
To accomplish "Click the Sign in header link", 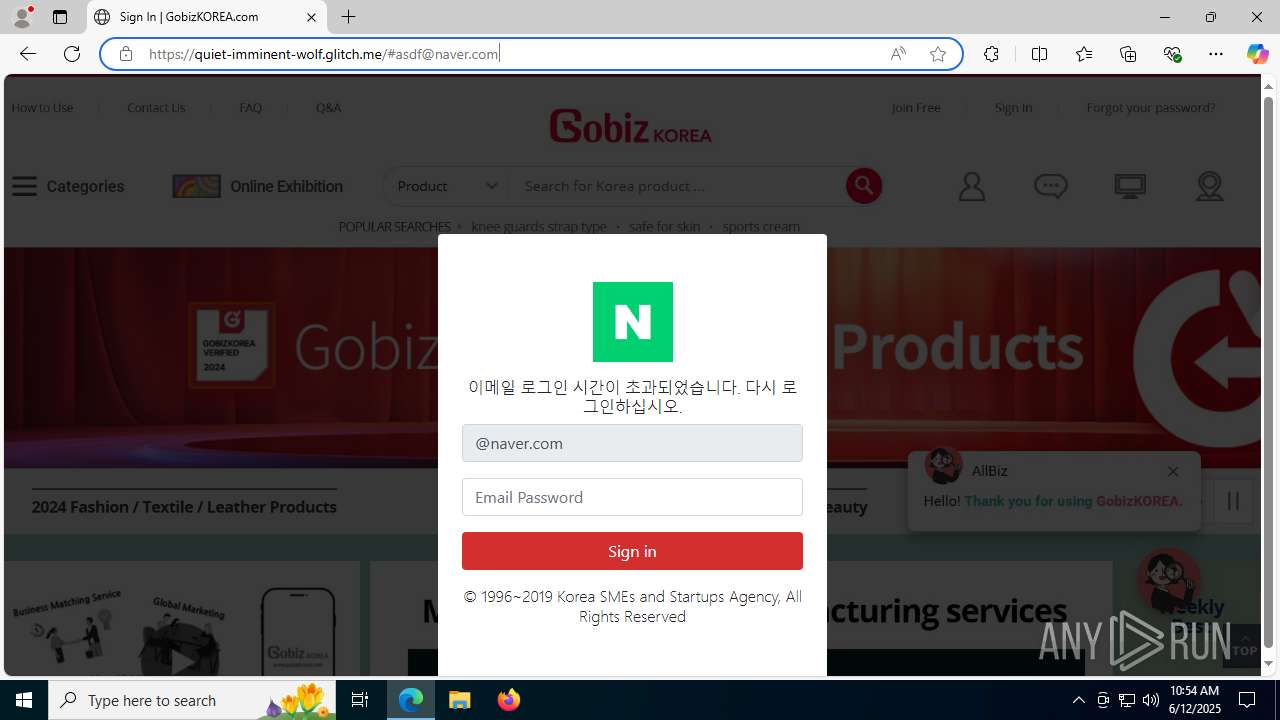I will coord(1013,107).
